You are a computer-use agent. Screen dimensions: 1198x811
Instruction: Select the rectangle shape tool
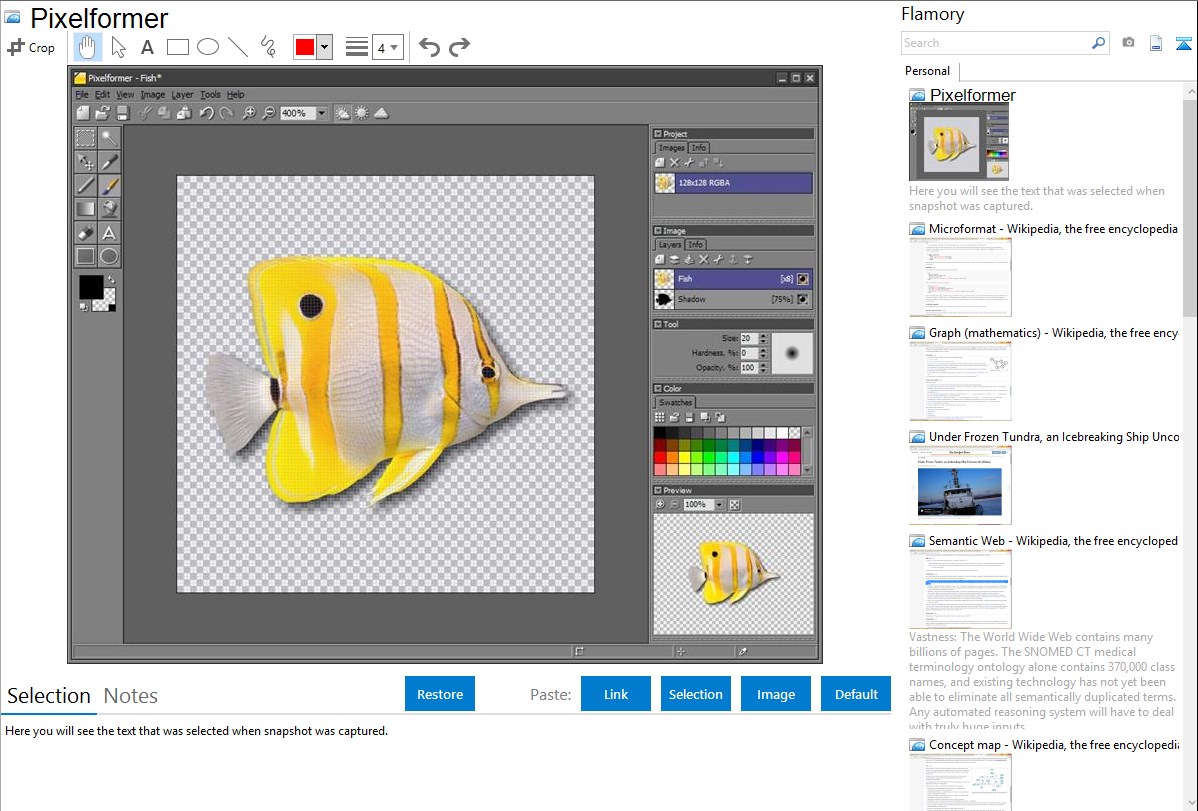tap(178, 47)
